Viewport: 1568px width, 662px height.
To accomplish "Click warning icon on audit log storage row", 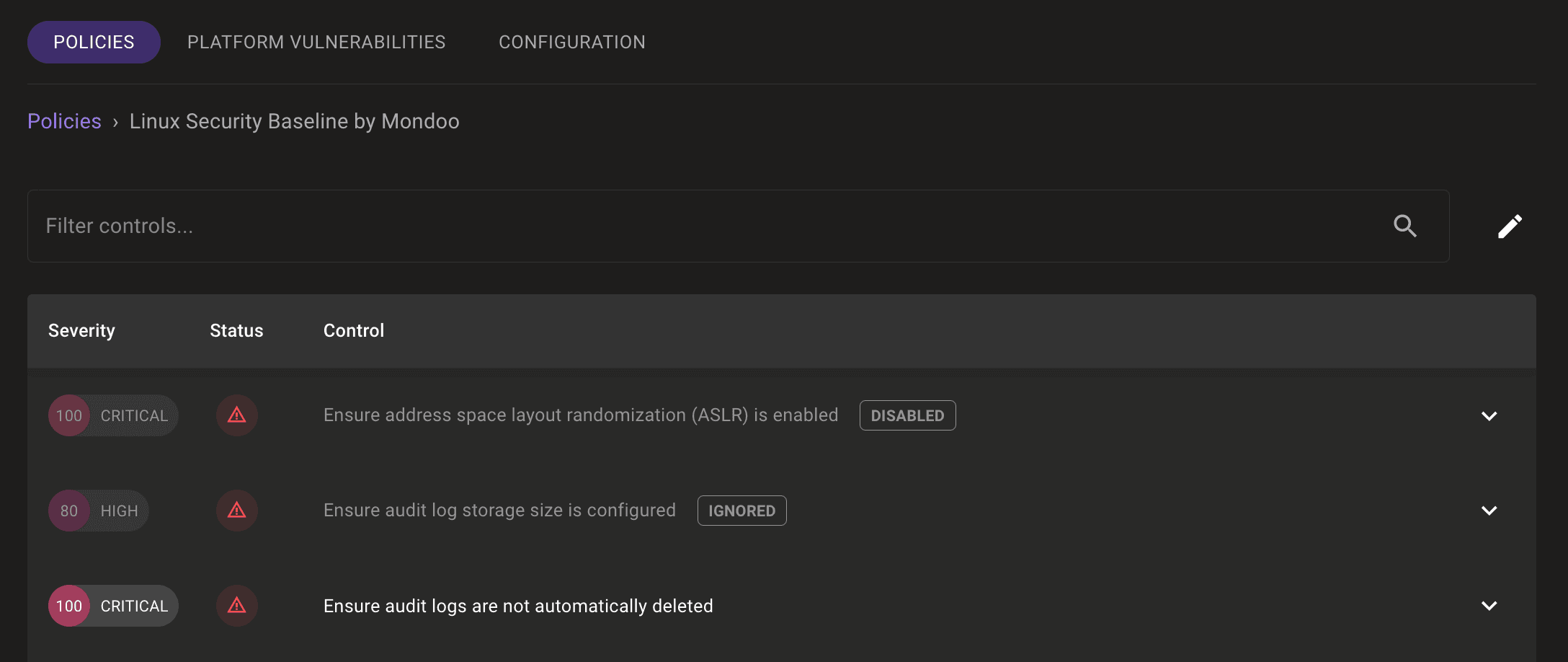I will tap(237, 511).
